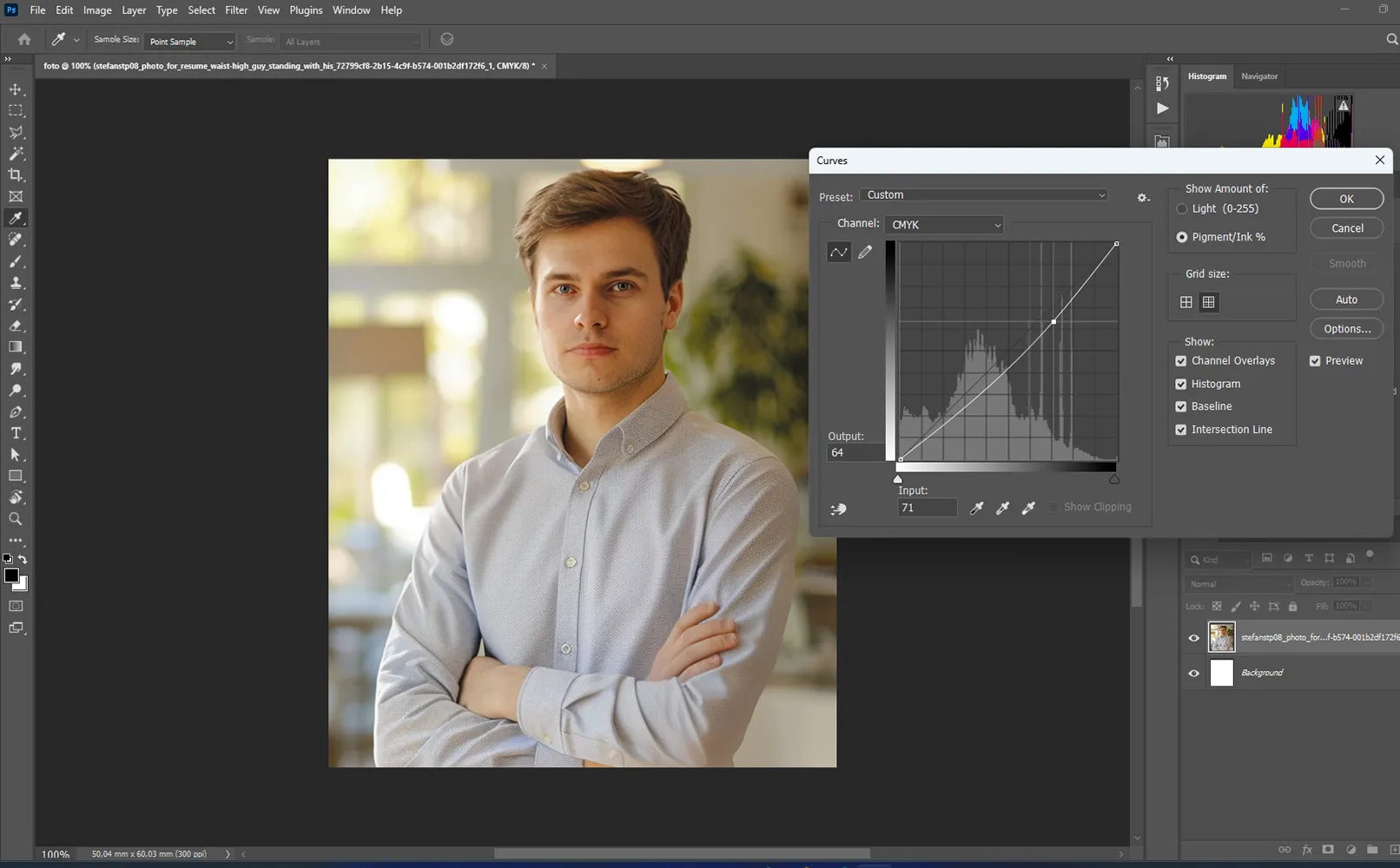The height and width of the screenshot is (868, 1400).
Task: Select the Eyedropper tool in toolbox
Action: (x=16, y=219)
